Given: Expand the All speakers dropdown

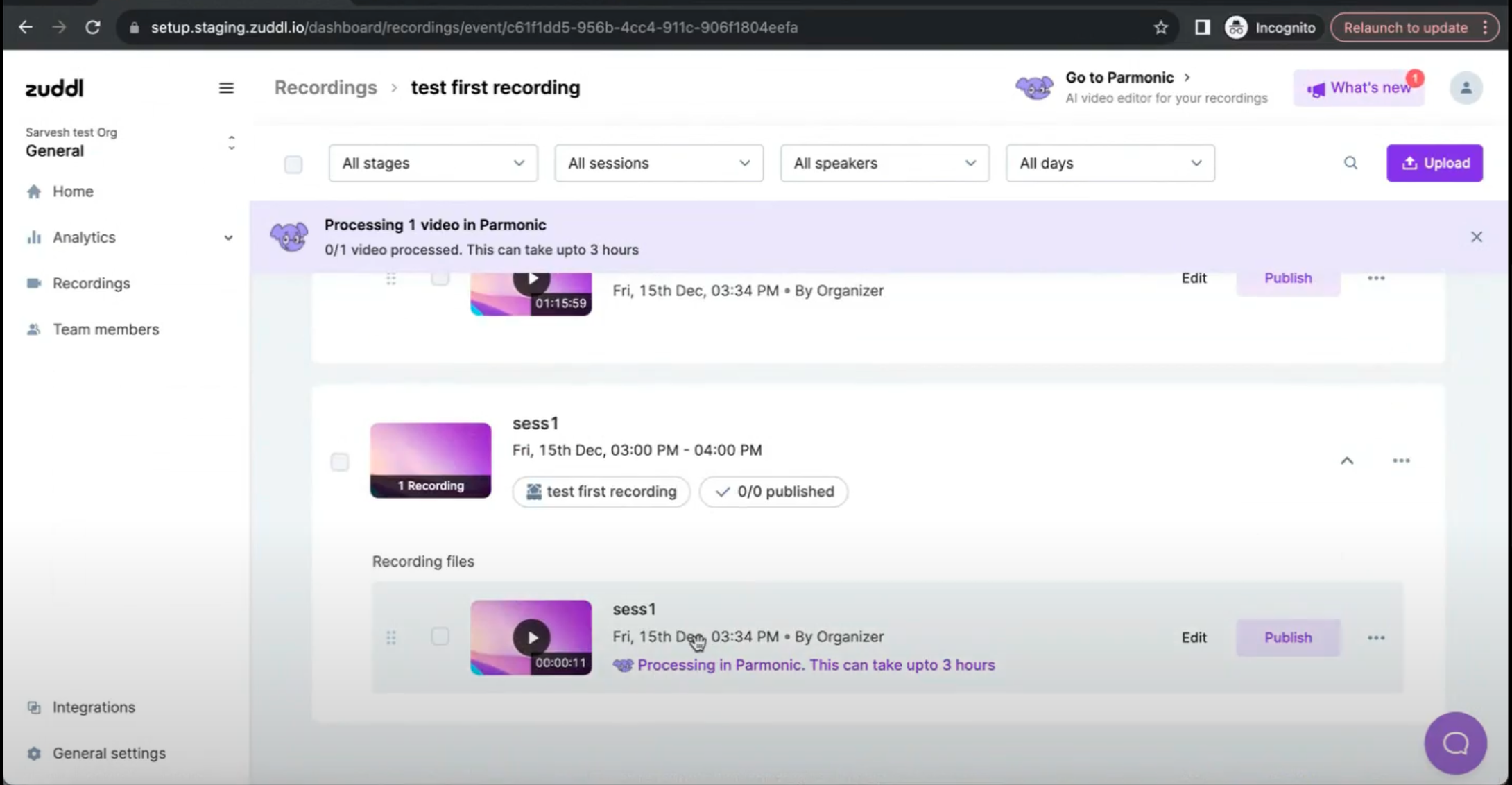Looking at the screenshot, I should click(884, 164).
